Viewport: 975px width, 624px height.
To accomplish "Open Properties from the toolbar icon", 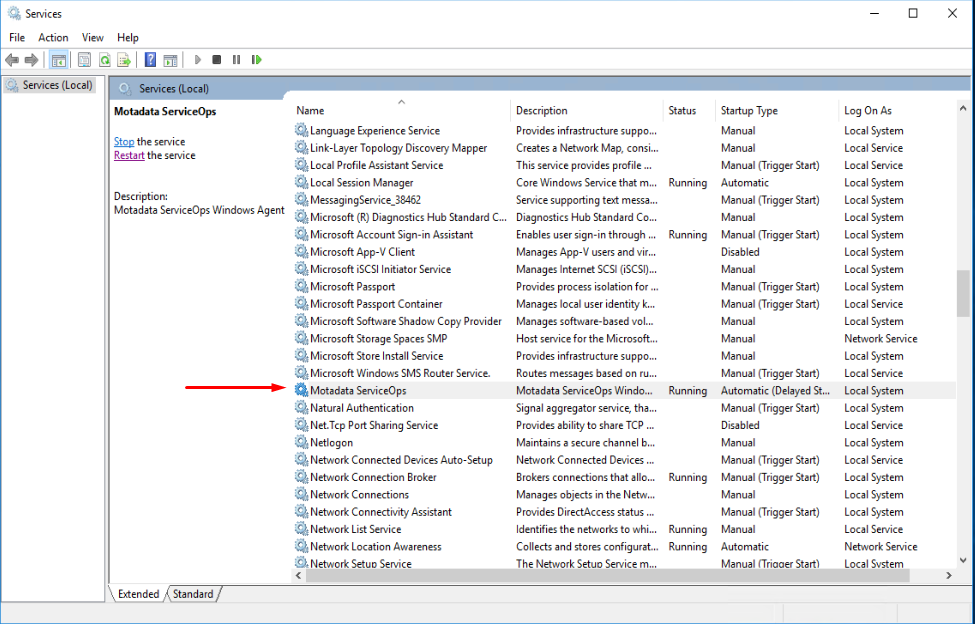I will [x=85, y=60].
